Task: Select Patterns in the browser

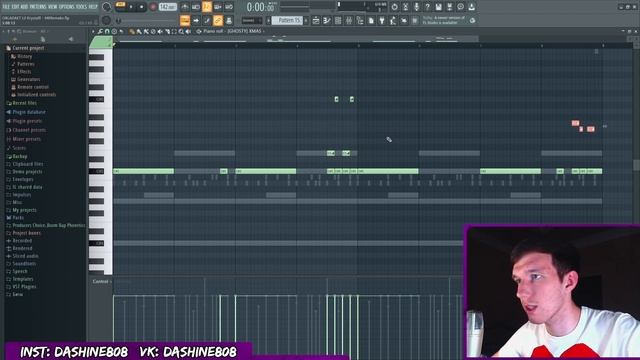Action: pyautogui.click(x=25, y=64)
